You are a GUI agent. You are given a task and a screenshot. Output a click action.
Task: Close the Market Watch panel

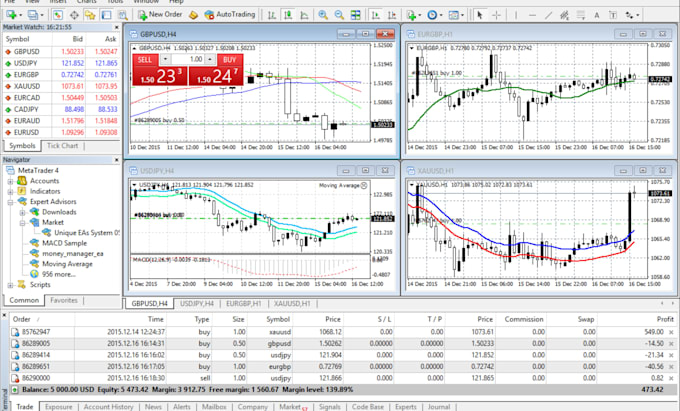[x=116, y=27]
